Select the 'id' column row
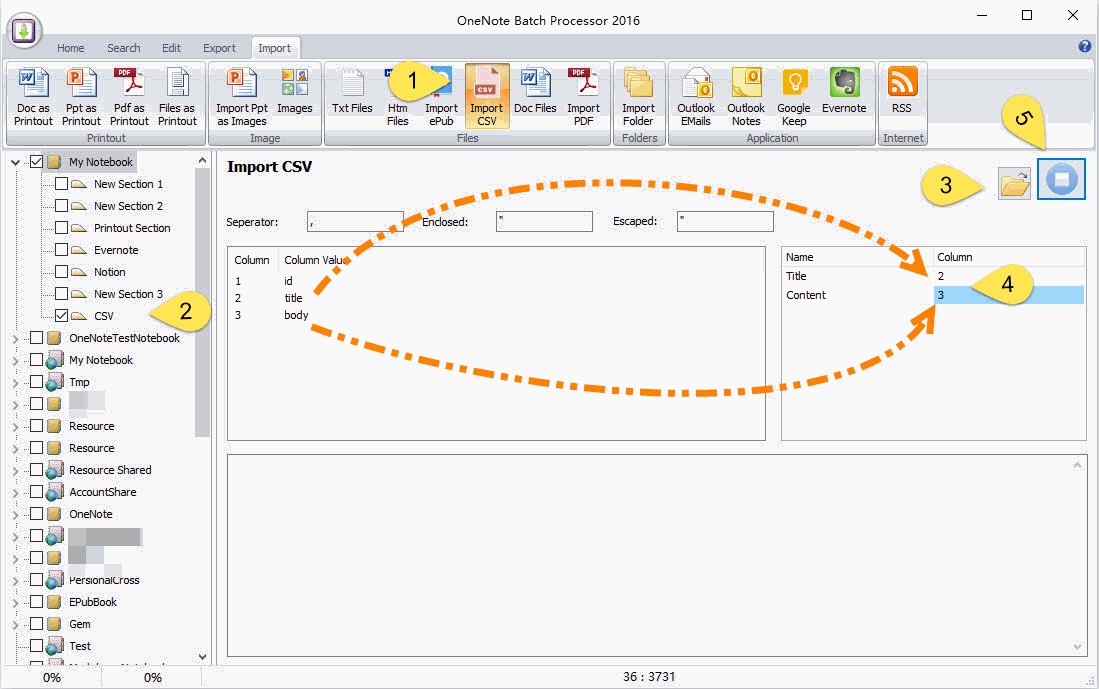 (x=496, y=281)
